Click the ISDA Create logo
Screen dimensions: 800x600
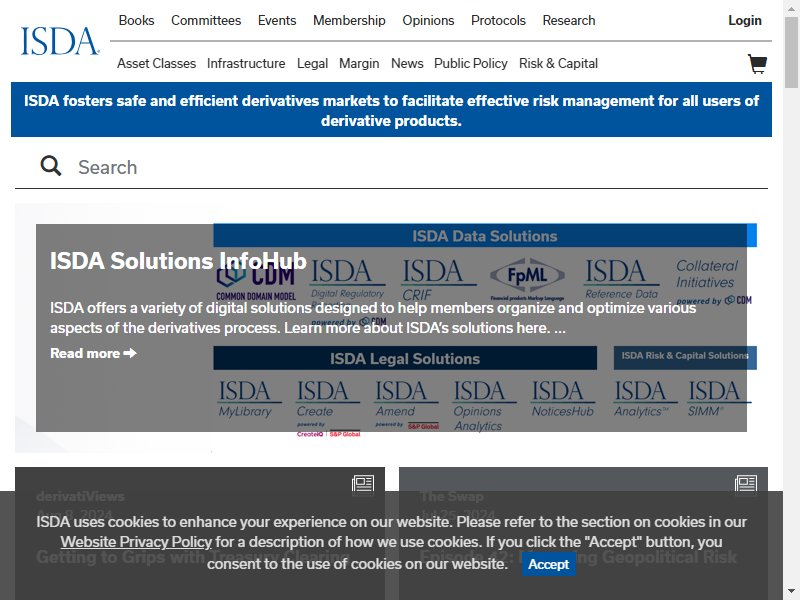(328, 407)
